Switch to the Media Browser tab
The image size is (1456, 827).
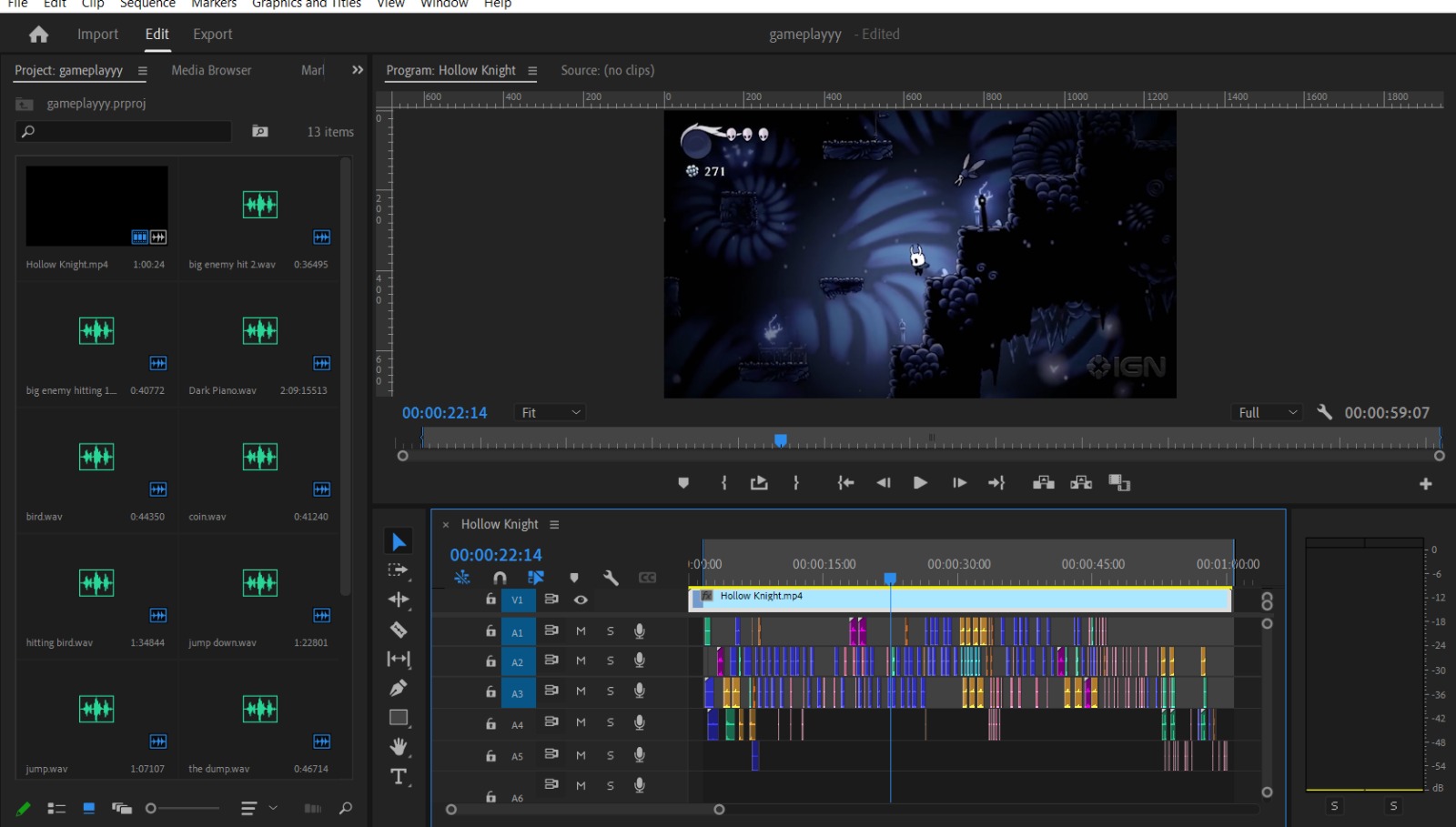pyautogui.click(x=211, y=70)
